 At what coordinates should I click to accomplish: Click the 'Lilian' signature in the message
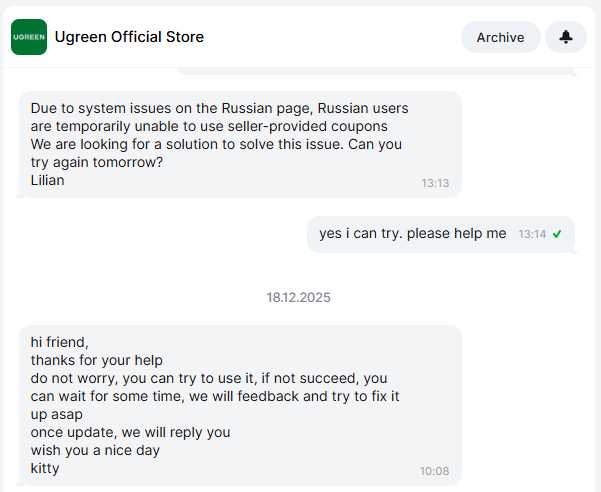click(48, 180)
